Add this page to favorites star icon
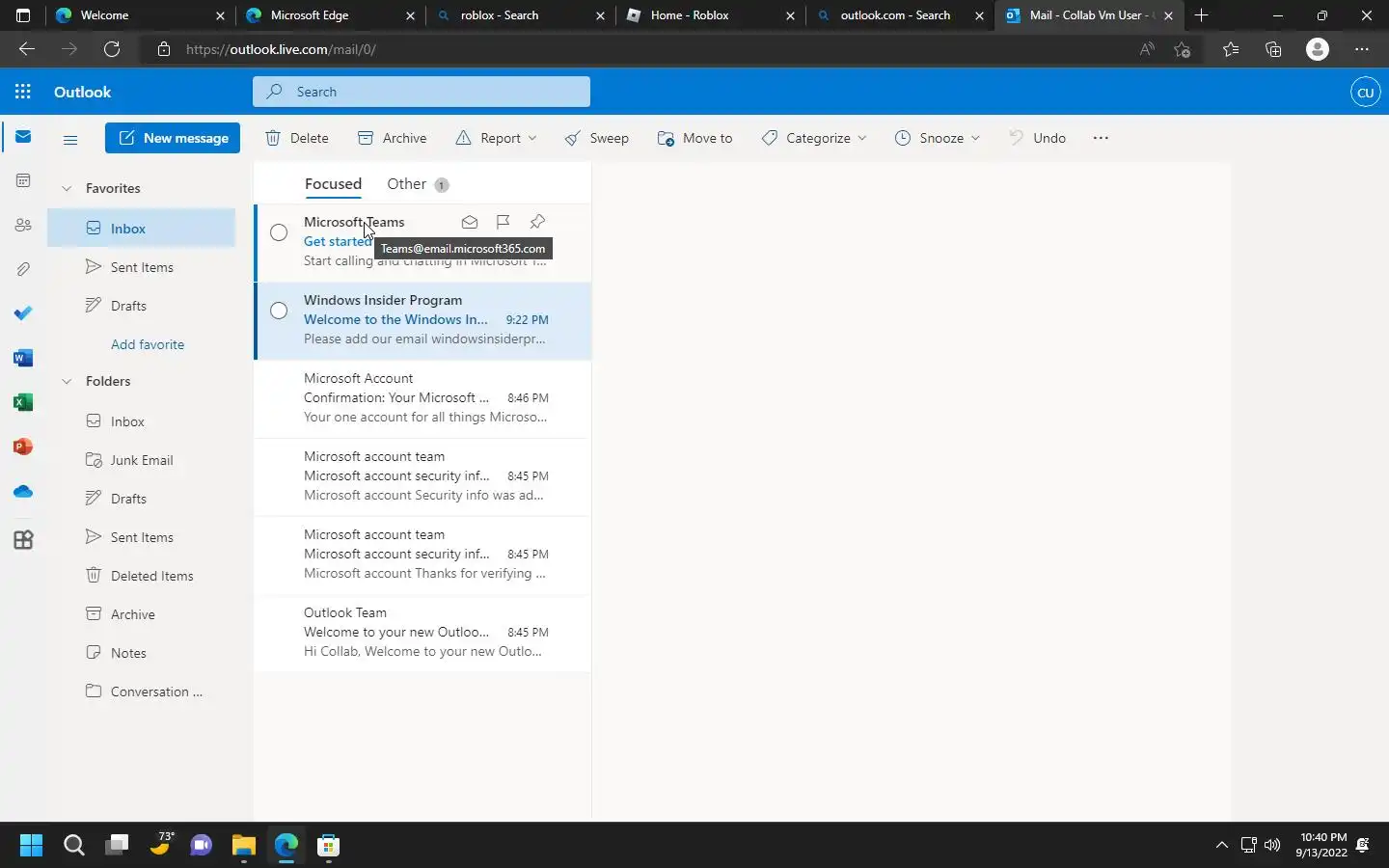 [1183, 49]
